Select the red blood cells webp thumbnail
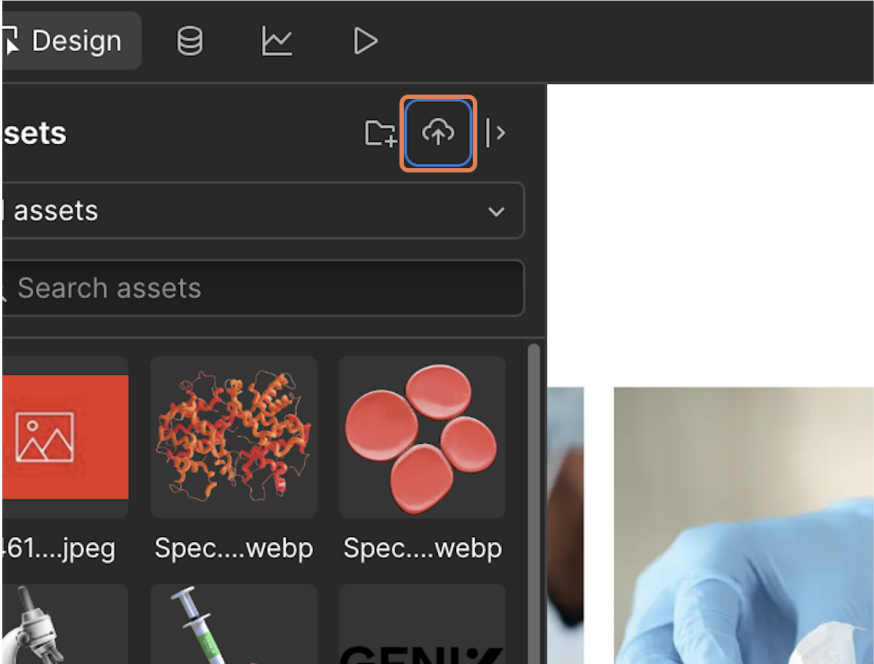 423,437
